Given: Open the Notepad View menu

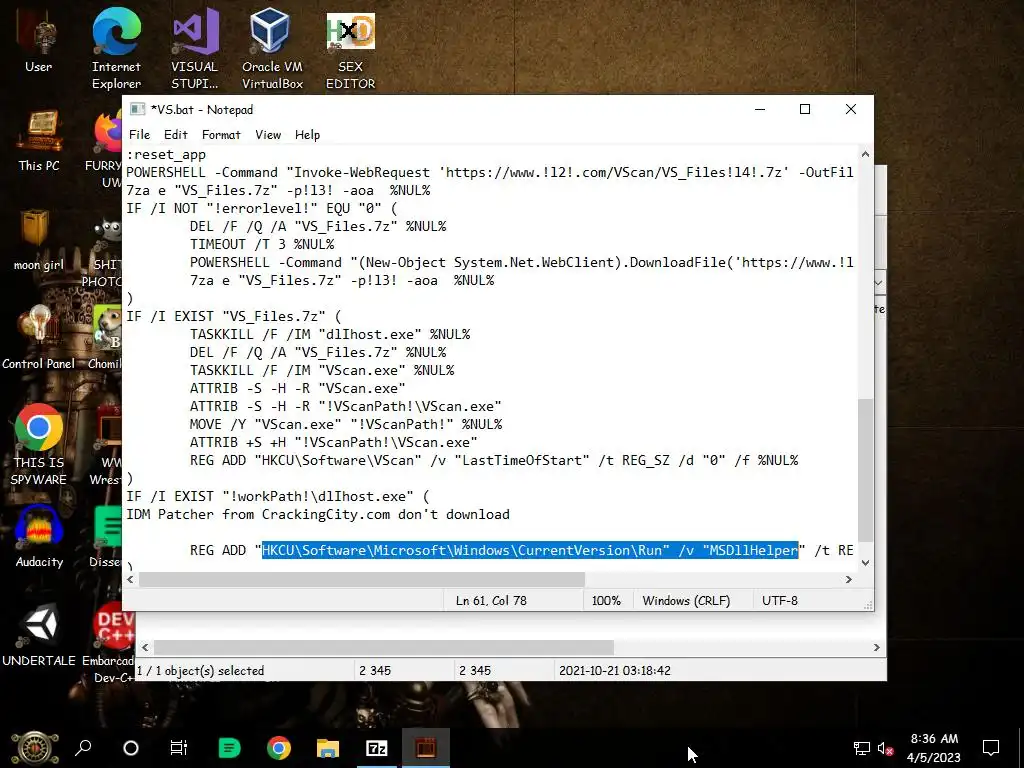Looking at the screenshot, I should pyautogui.click(x=268, y=135).
